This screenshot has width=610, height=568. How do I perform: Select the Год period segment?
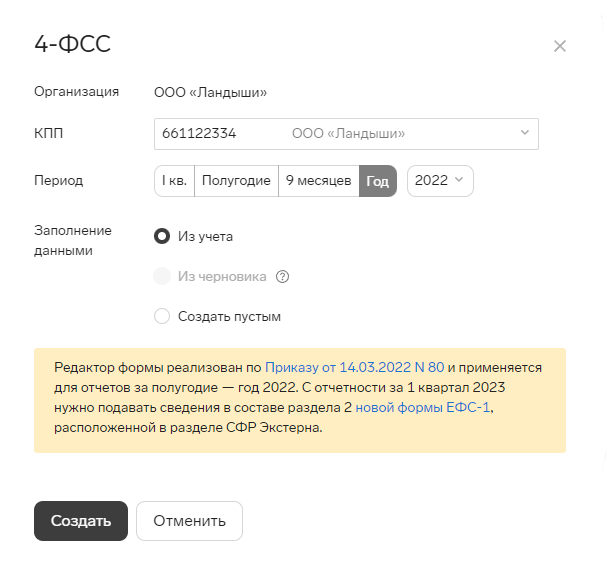(378, 181)
